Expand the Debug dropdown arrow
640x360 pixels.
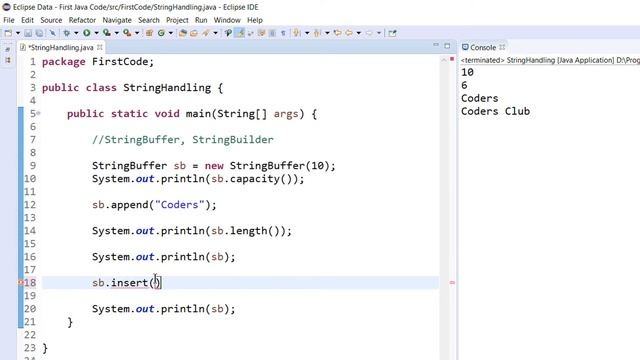tap(76, 33)
